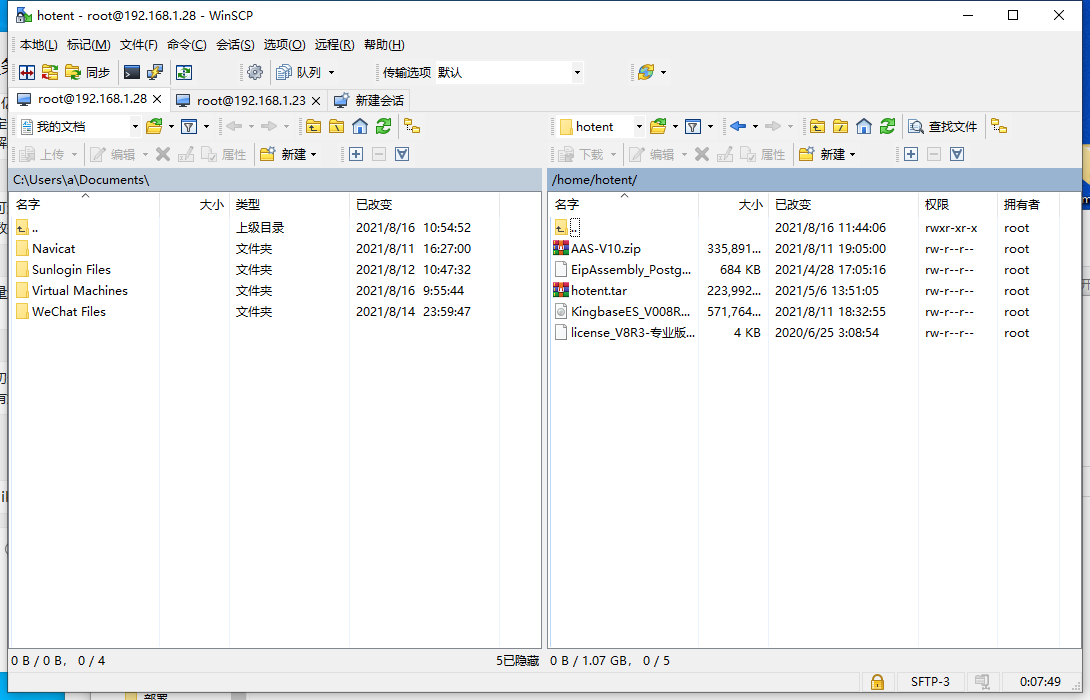Click remote panel filter funnel icon
This screenshot has height=700, width=1090.
pyautogui.click(x=693, y=127)
